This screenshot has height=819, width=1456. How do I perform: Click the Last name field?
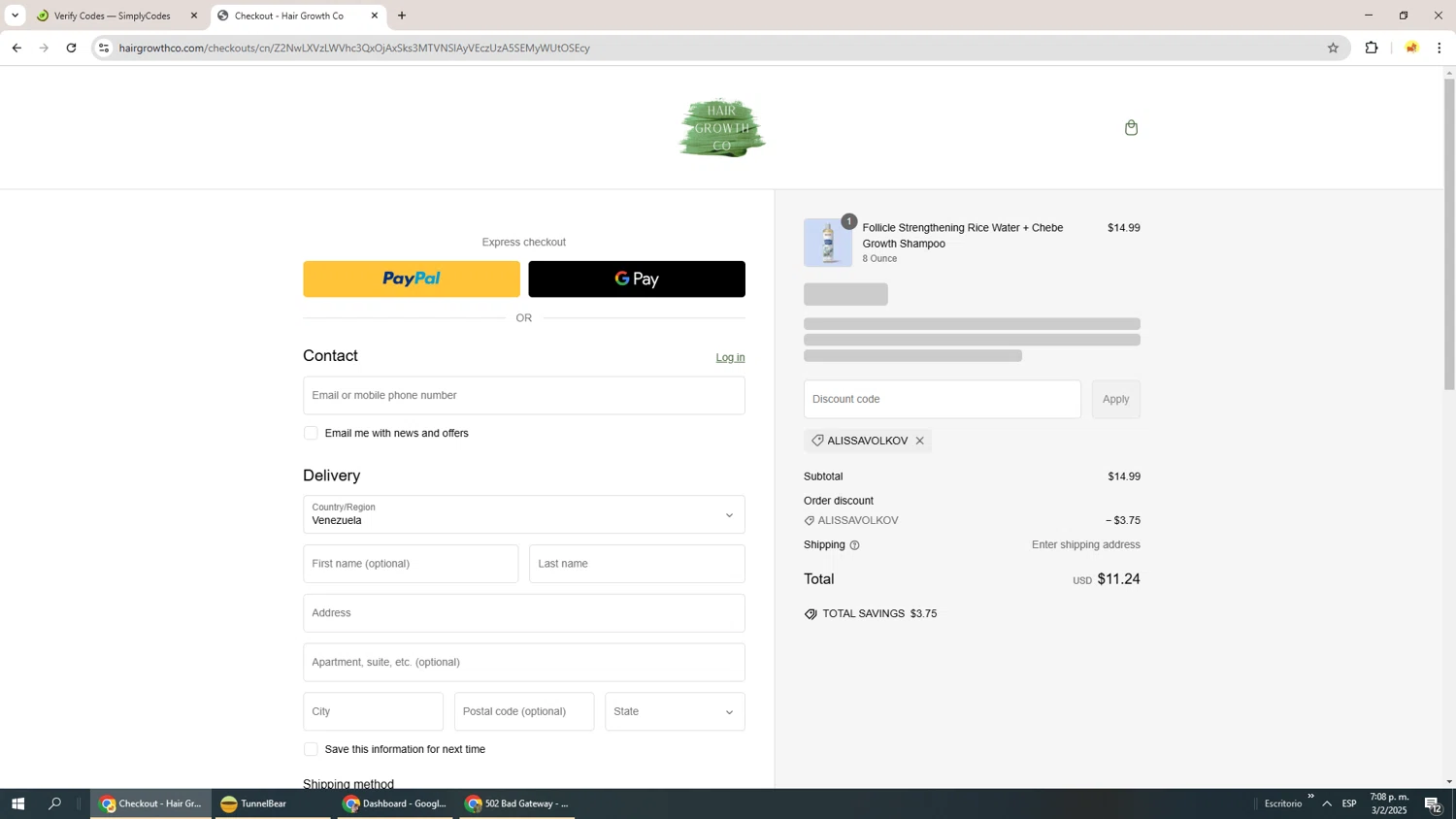coord(637,564)
